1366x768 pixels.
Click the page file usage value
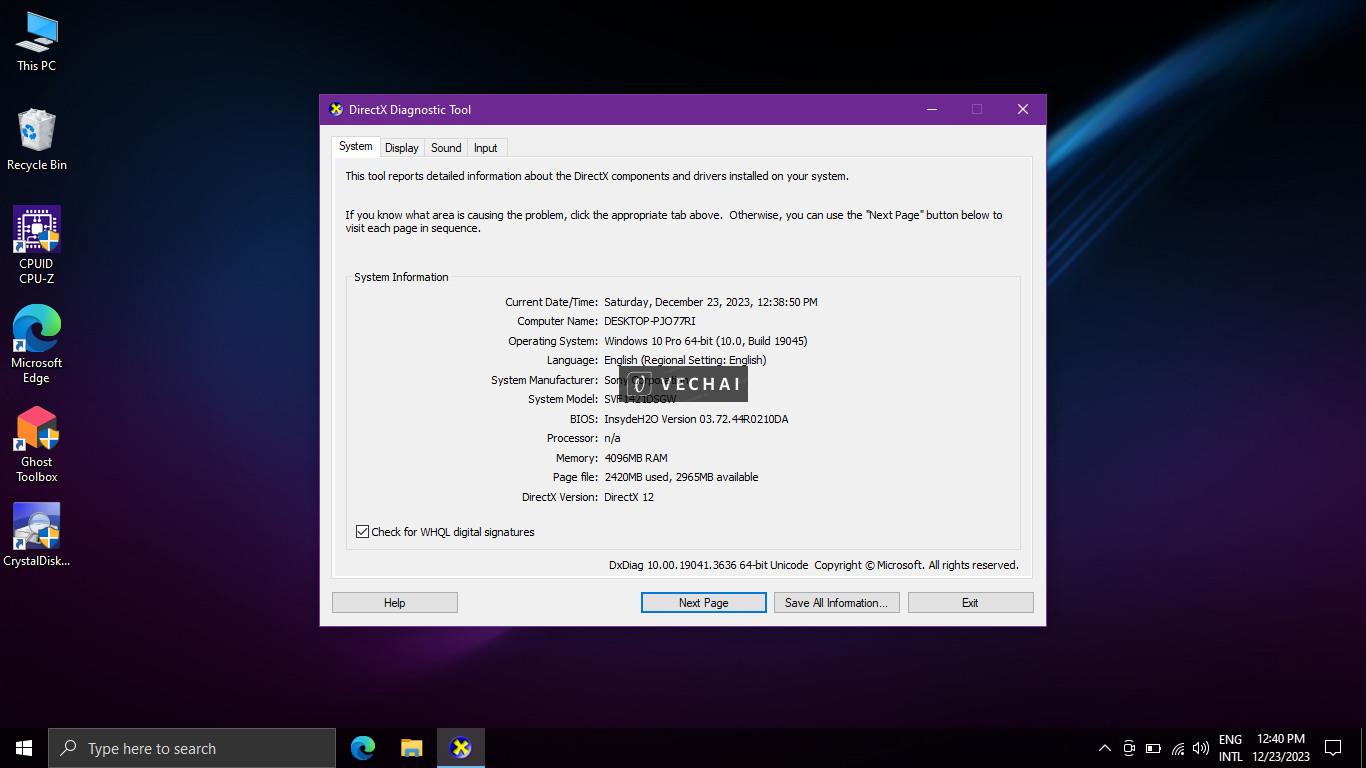681,477
